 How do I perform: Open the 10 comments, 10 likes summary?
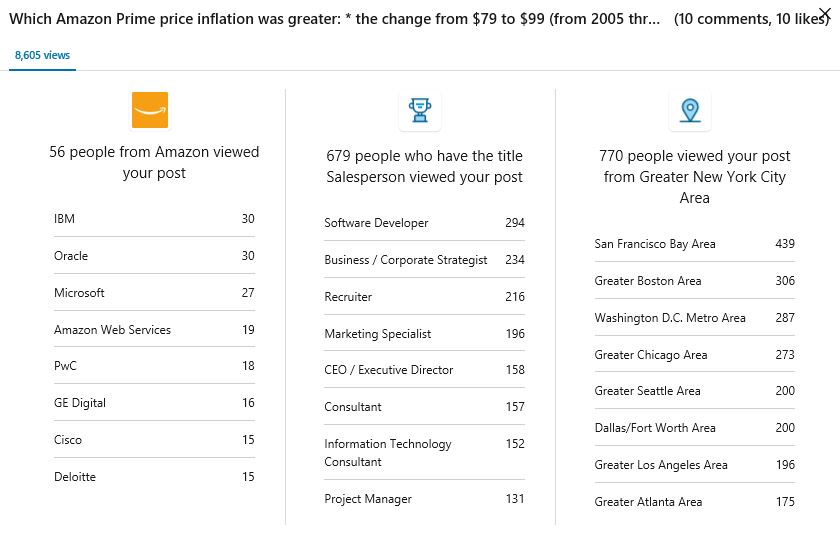tap(750, 19)
